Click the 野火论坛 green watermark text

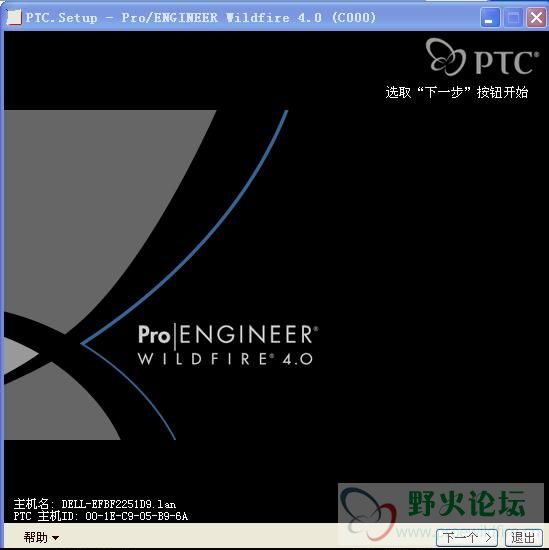pos(467,504)
